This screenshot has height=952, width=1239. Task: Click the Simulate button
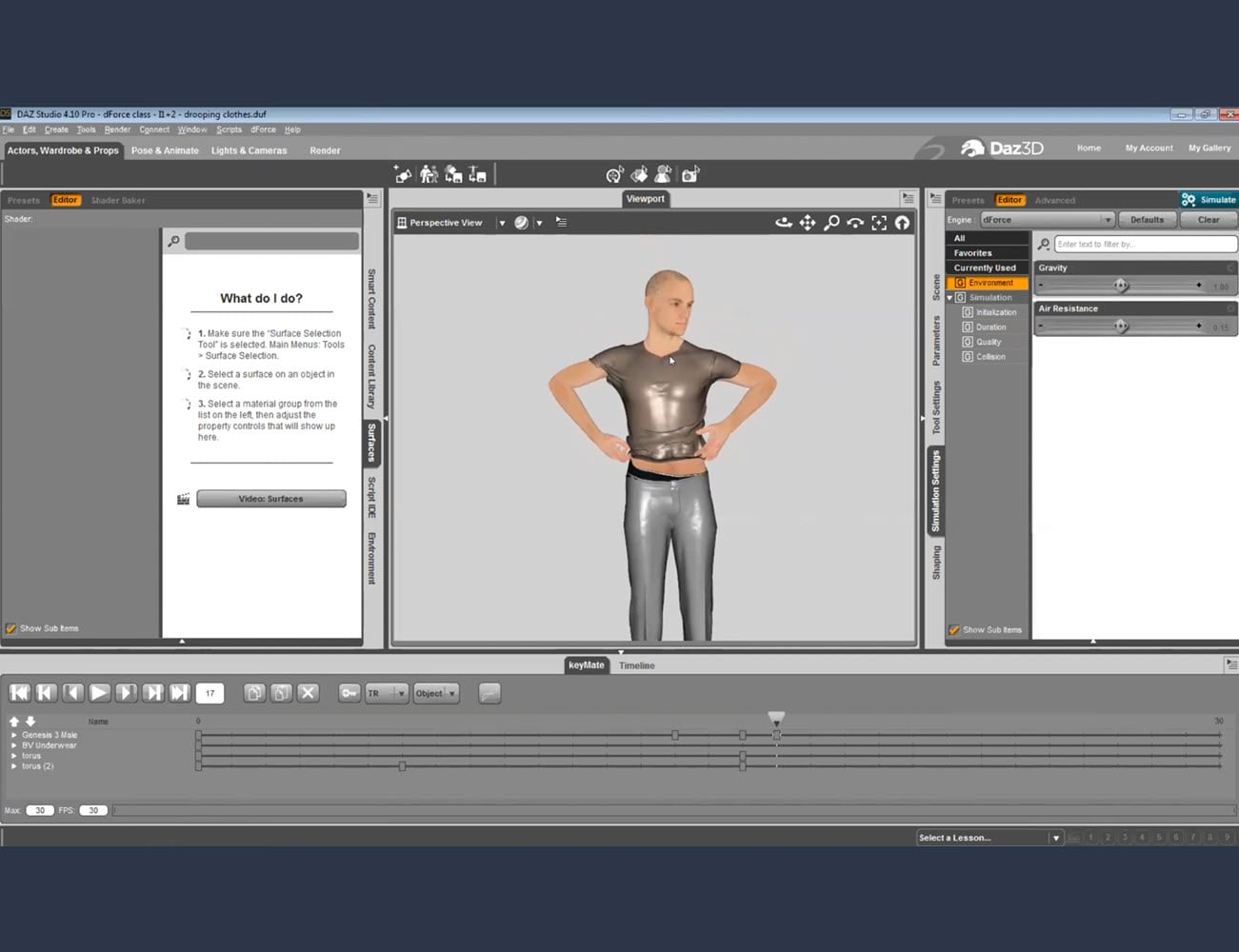pos(1208,199)
